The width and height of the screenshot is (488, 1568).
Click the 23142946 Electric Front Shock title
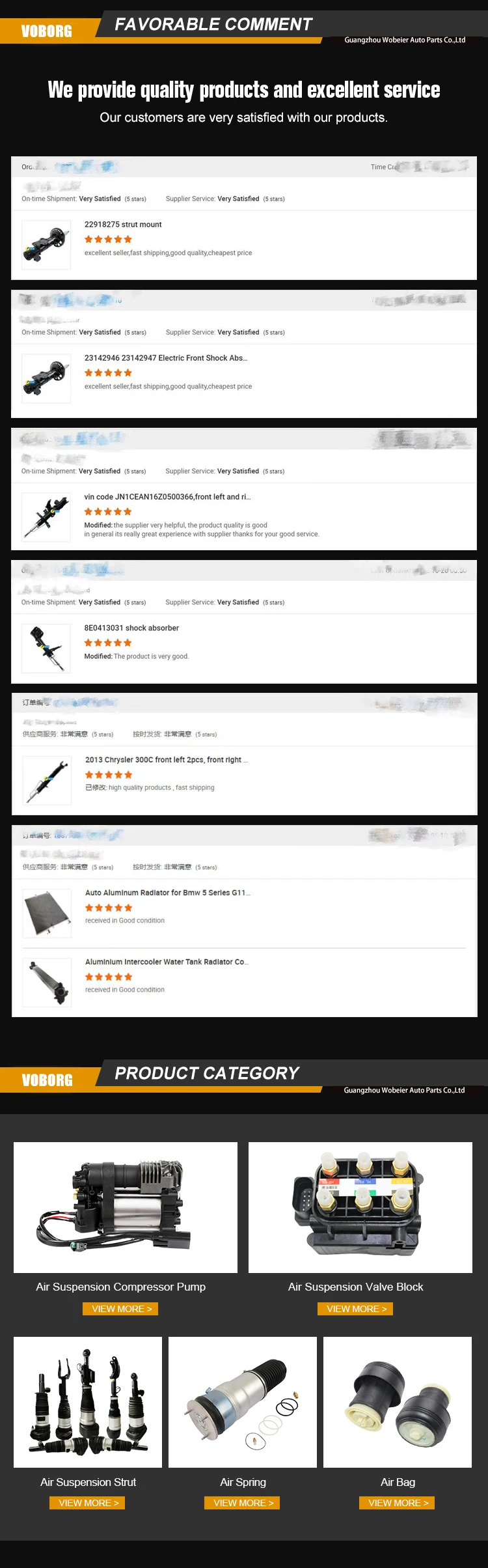(x=166, y=358)
